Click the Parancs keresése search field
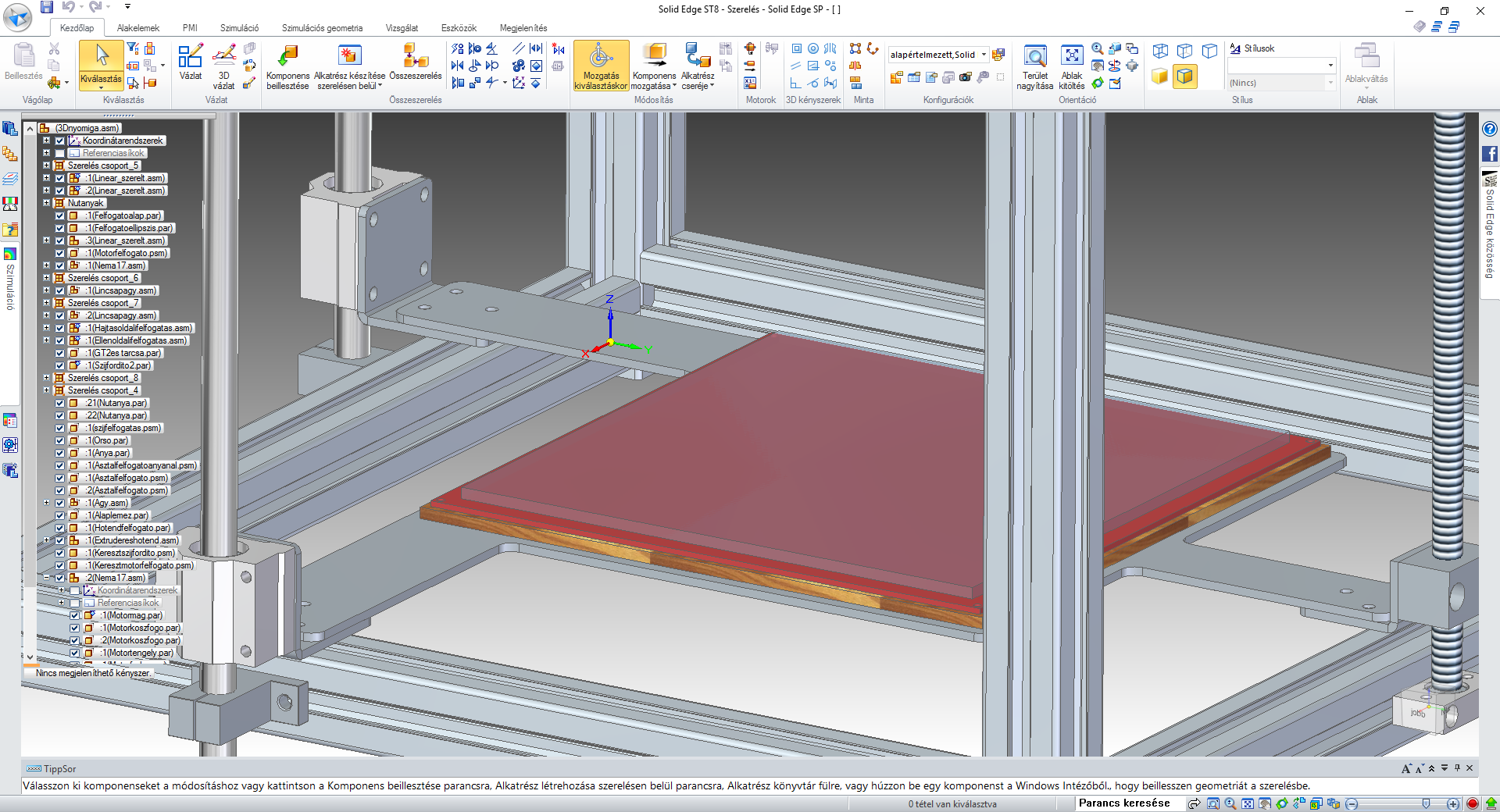Viewport: 1500px width, 812px height. coord(1125,803)
